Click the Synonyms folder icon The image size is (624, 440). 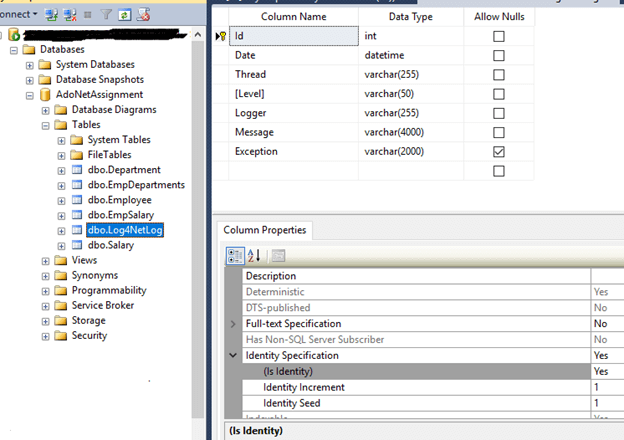(x=60, y=275)
